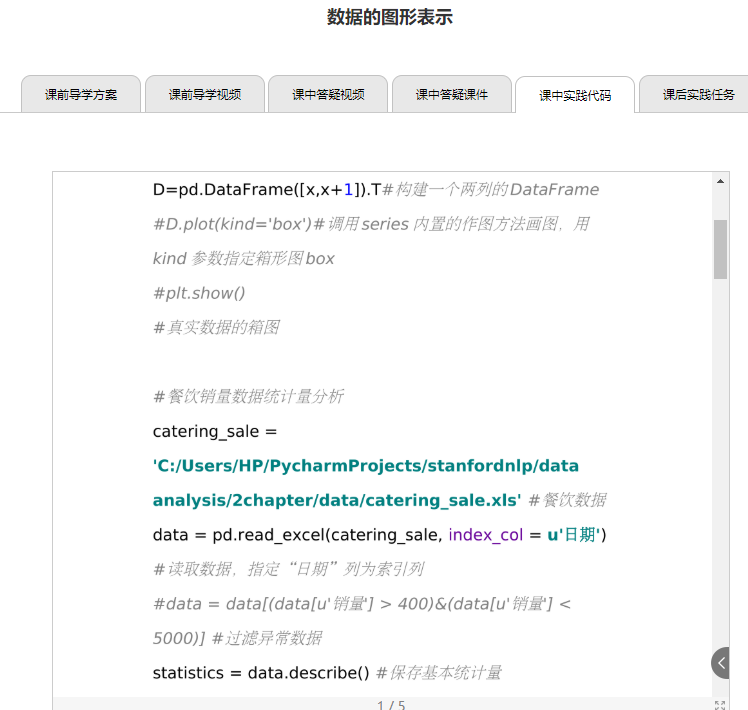Image resolution: width=748 pixels, height=710 pixels.
Task: Click the vertical scrollbar thumb
Action: pos(720,249)
